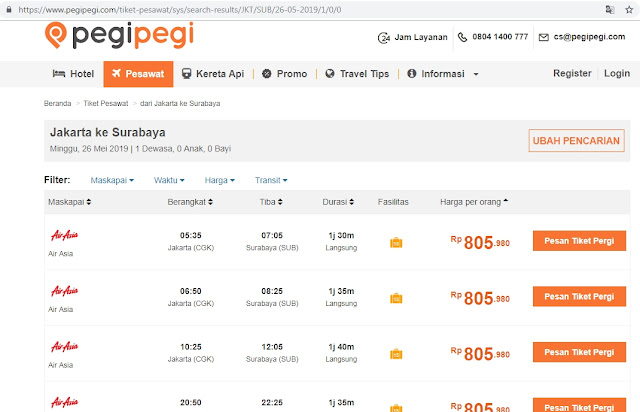
Task: Open the Harga filter dropdown
Action: click(x=220, y=180)
